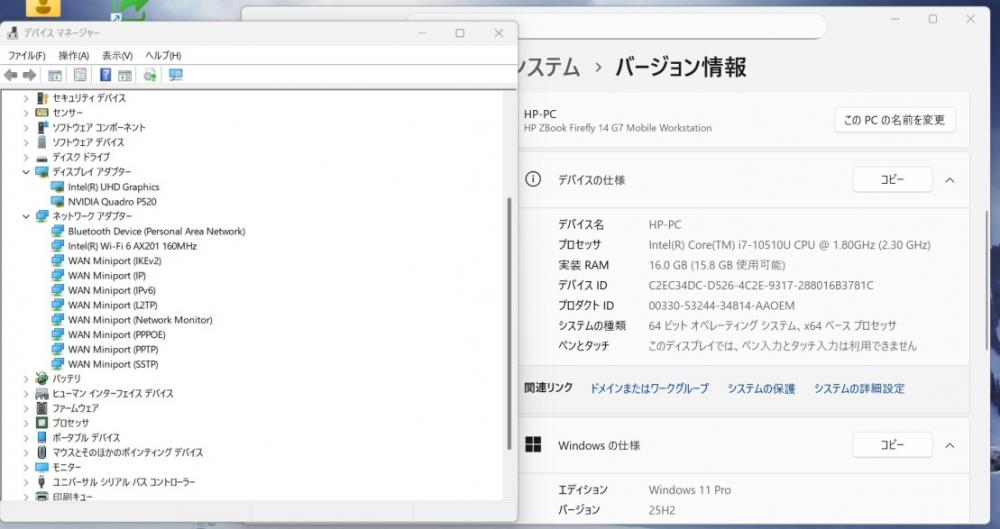Open the ヘルプ(H) menu

[163, 56]
